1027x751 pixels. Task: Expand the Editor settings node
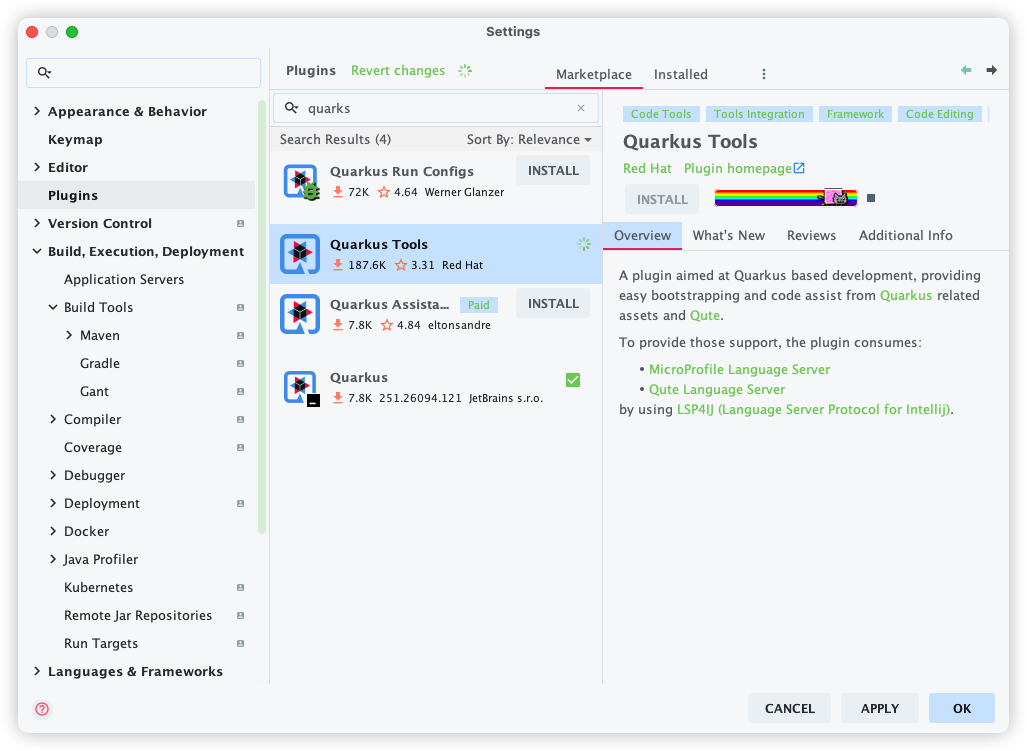pyautogui.click(x=37, y=167)
